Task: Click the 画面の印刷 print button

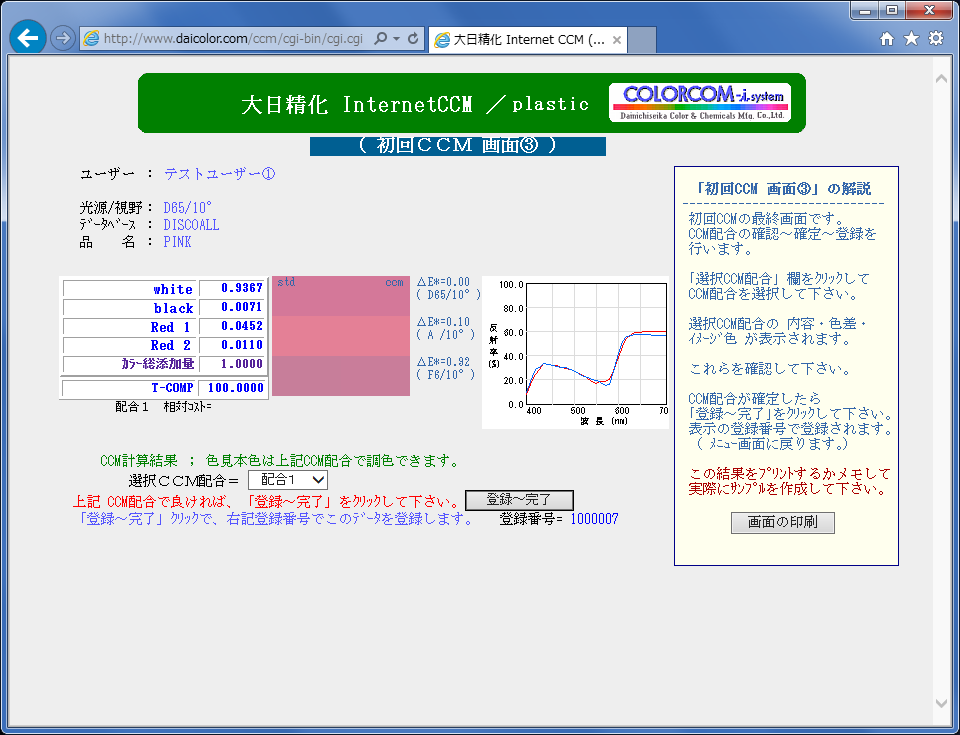Action: click(782, 522)
